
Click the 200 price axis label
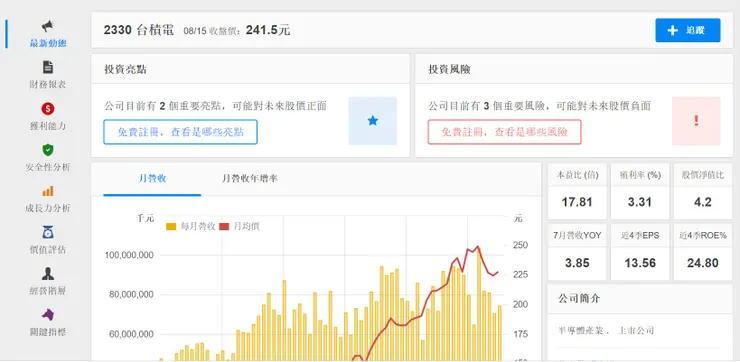(520, 304)
